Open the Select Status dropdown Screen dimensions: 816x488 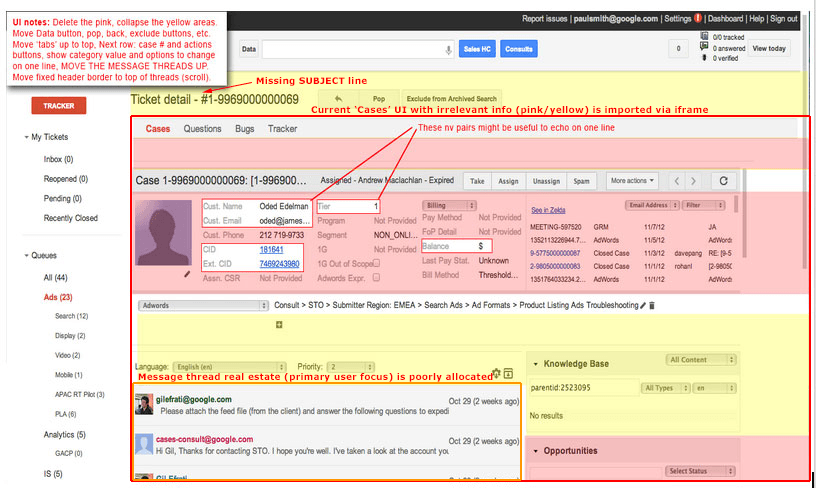point(700,471)
